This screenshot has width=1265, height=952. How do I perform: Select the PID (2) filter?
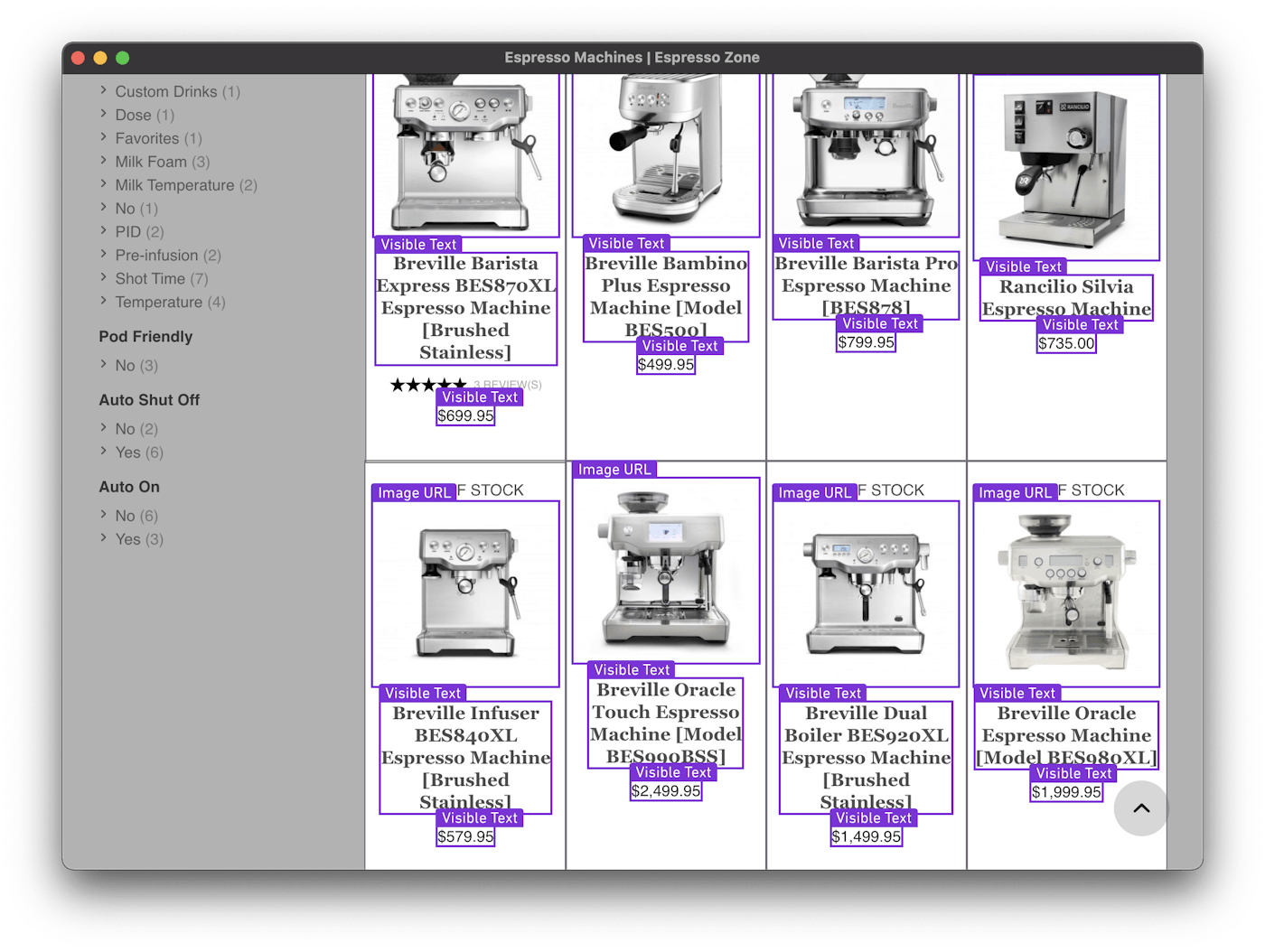tap(139, 232)
